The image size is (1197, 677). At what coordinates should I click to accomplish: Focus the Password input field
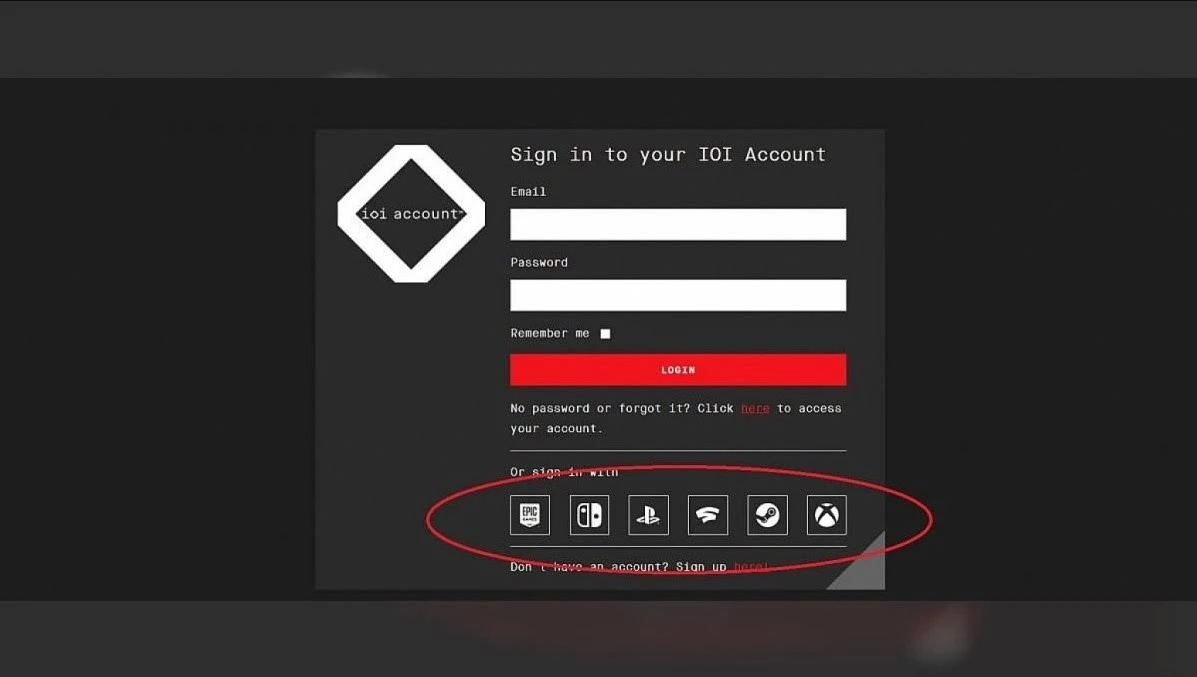pos(678,295)
